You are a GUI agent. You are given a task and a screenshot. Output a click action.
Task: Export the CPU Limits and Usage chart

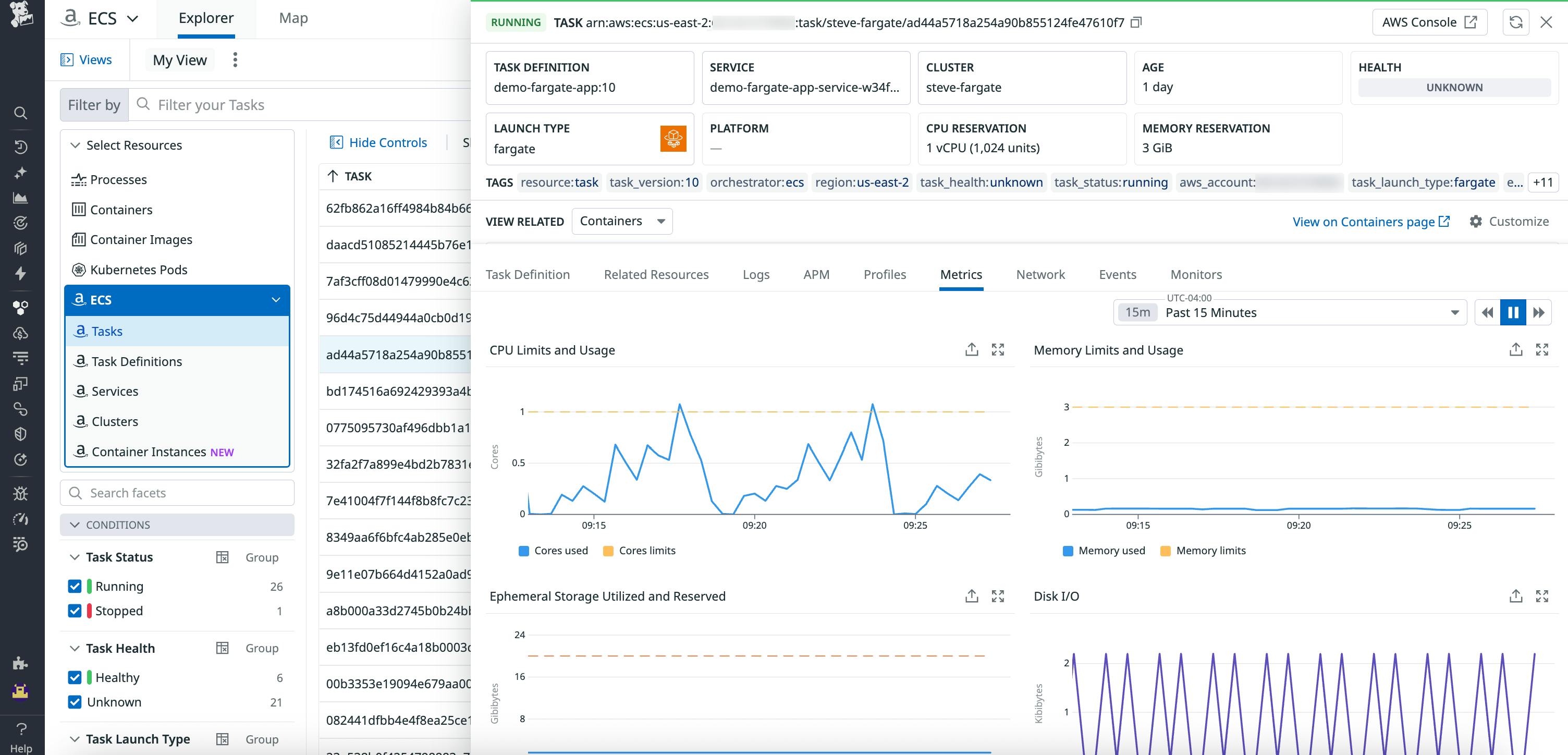972,349
